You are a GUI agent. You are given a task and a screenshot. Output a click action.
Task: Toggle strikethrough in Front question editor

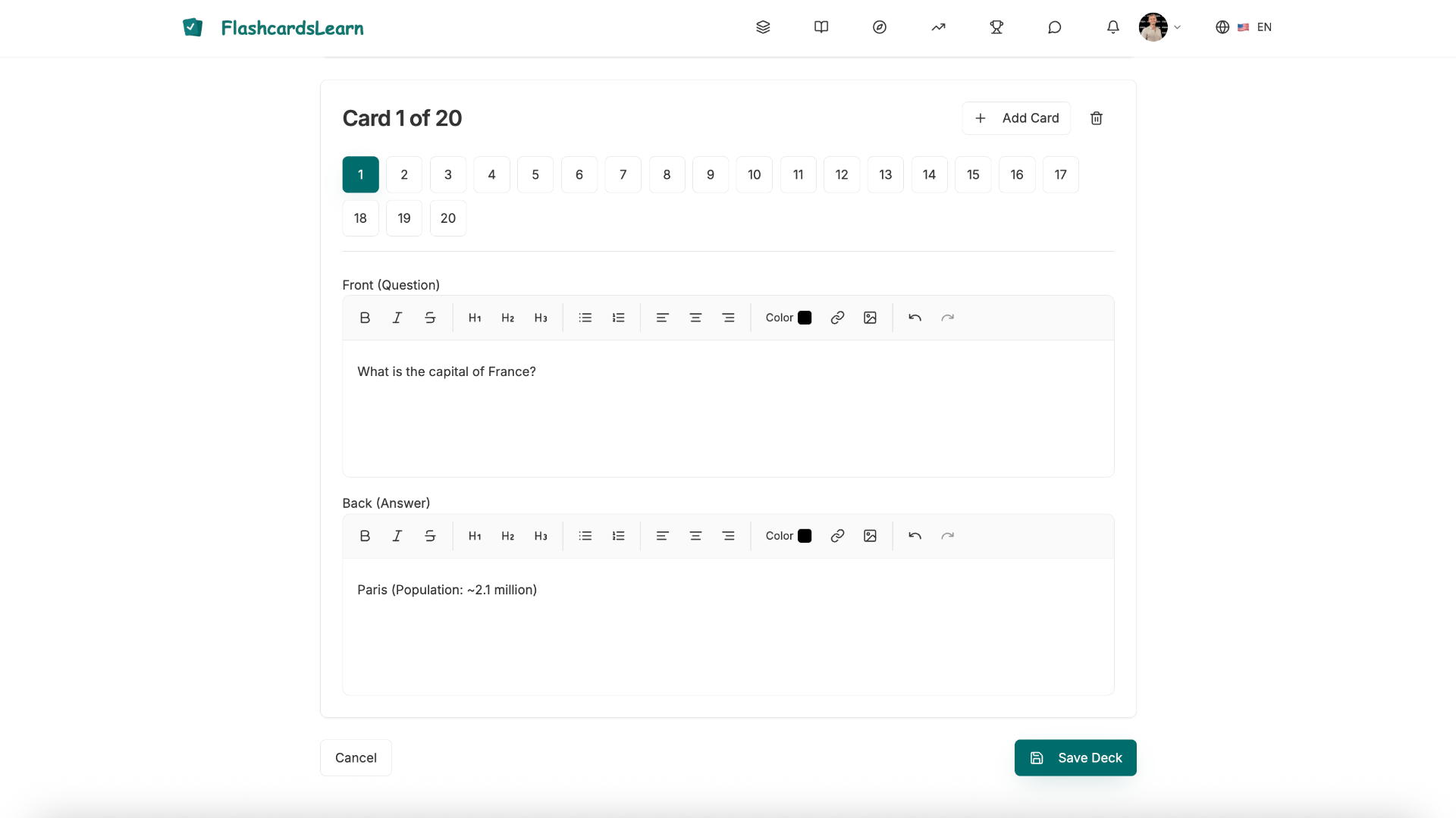(430, 318)
